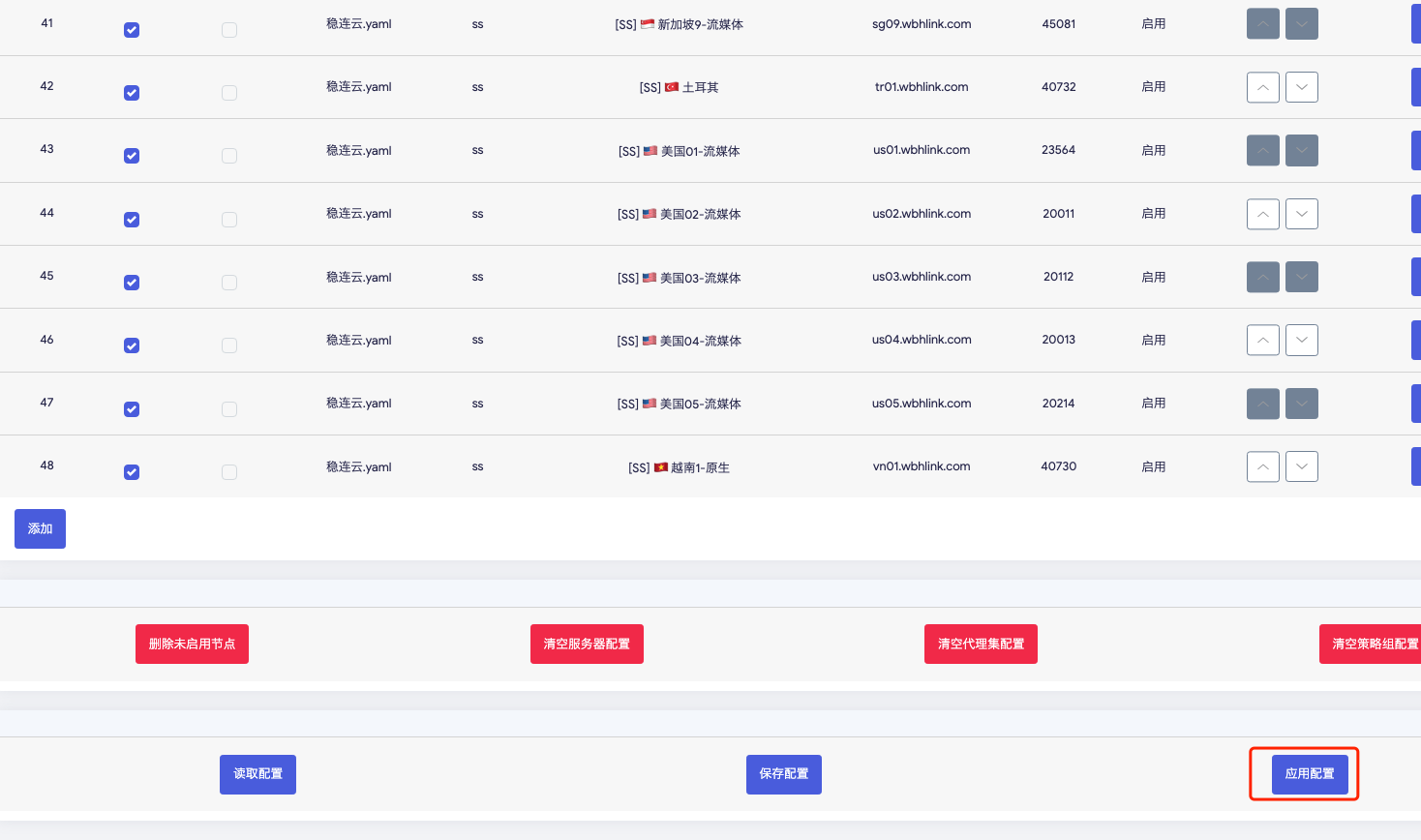Screen dimensions: 1421x840
Task: Click the 读取配置 button
Action: pos(257,774)
